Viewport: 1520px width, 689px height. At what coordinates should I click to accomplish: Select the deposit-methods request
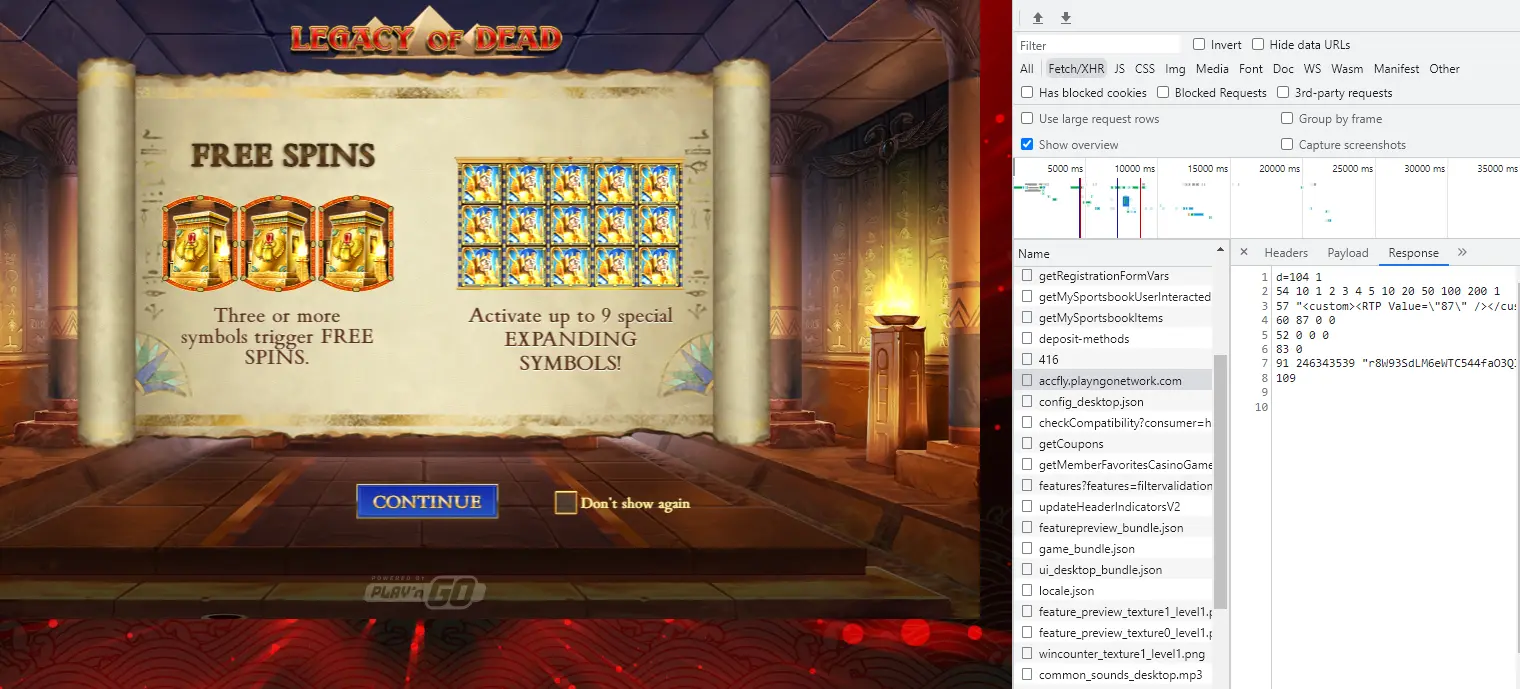tap(1113, 339)
